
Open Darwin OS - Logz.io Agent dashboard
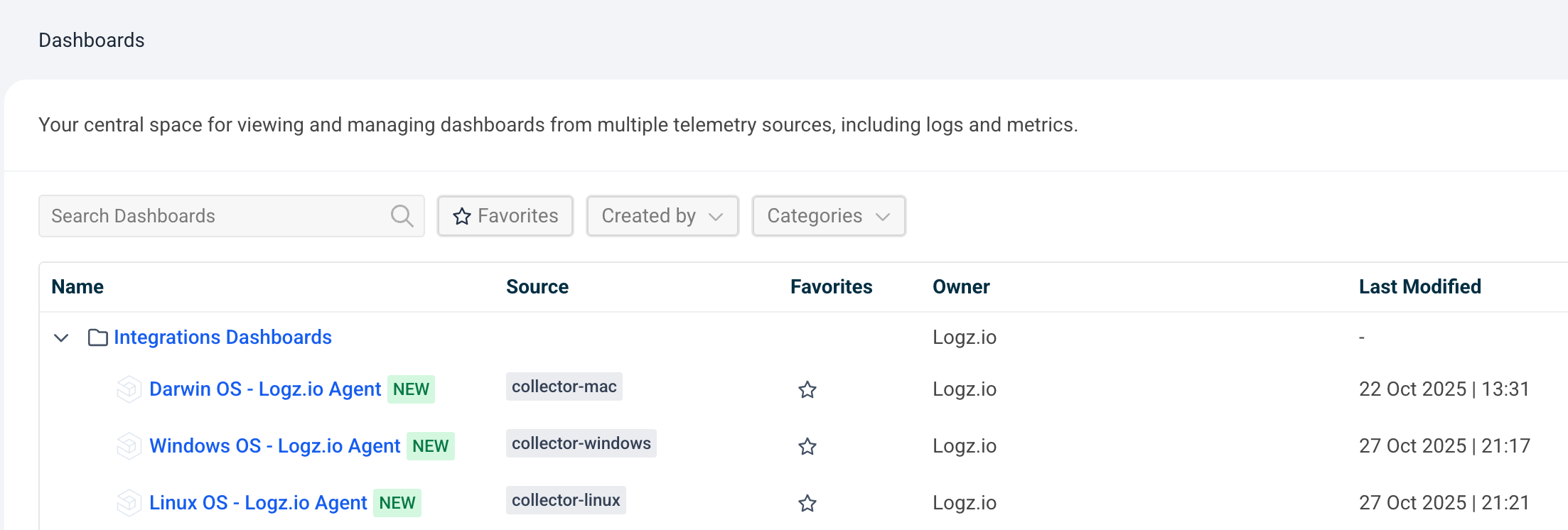point(265,389)
